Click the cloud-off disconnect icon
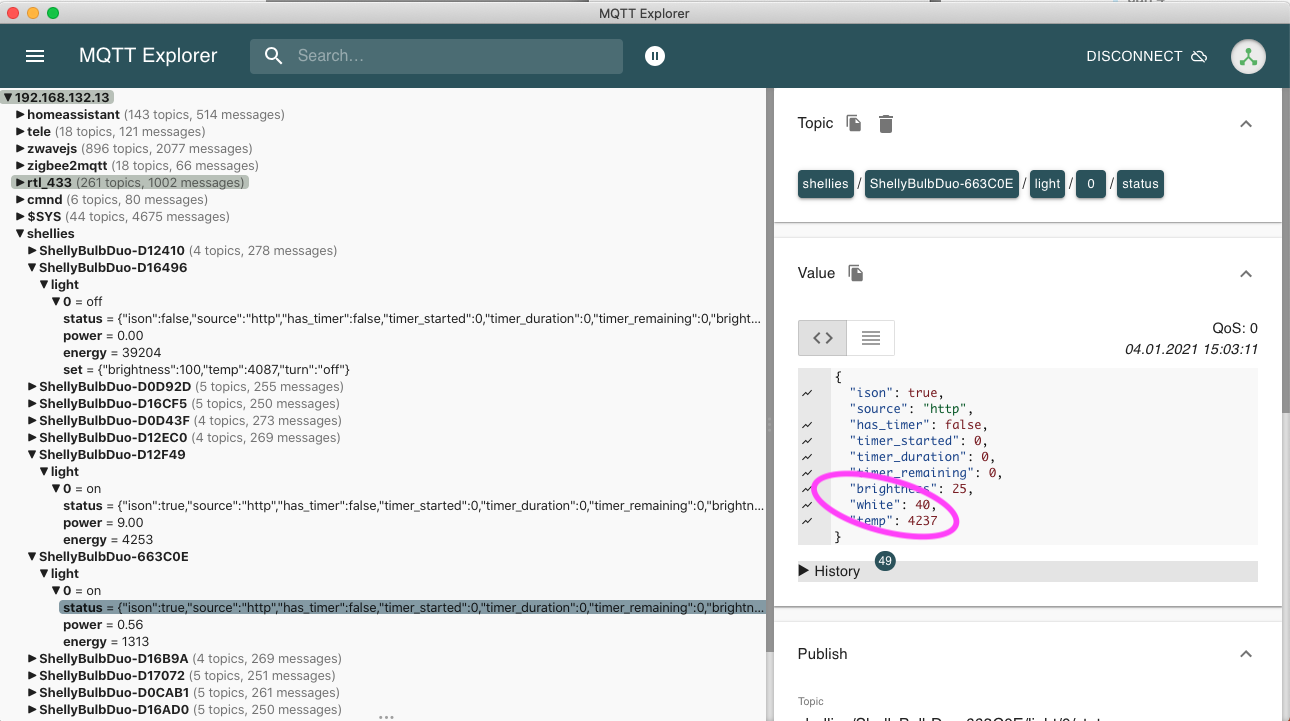 pos(1199,56)
